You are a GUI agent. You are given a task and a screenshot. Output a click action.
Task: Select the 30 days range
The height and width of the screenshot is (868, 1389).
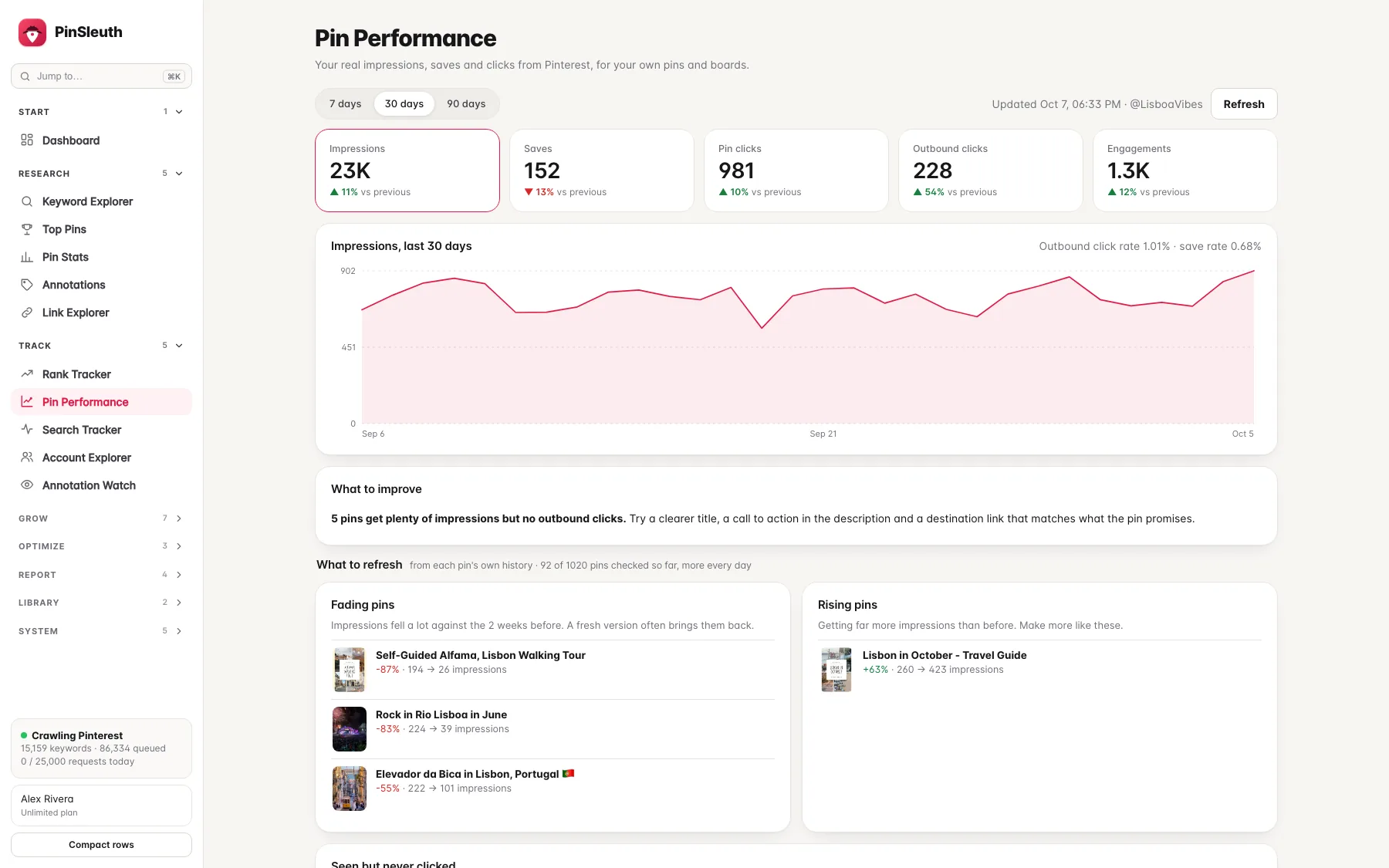pos(404,104)
